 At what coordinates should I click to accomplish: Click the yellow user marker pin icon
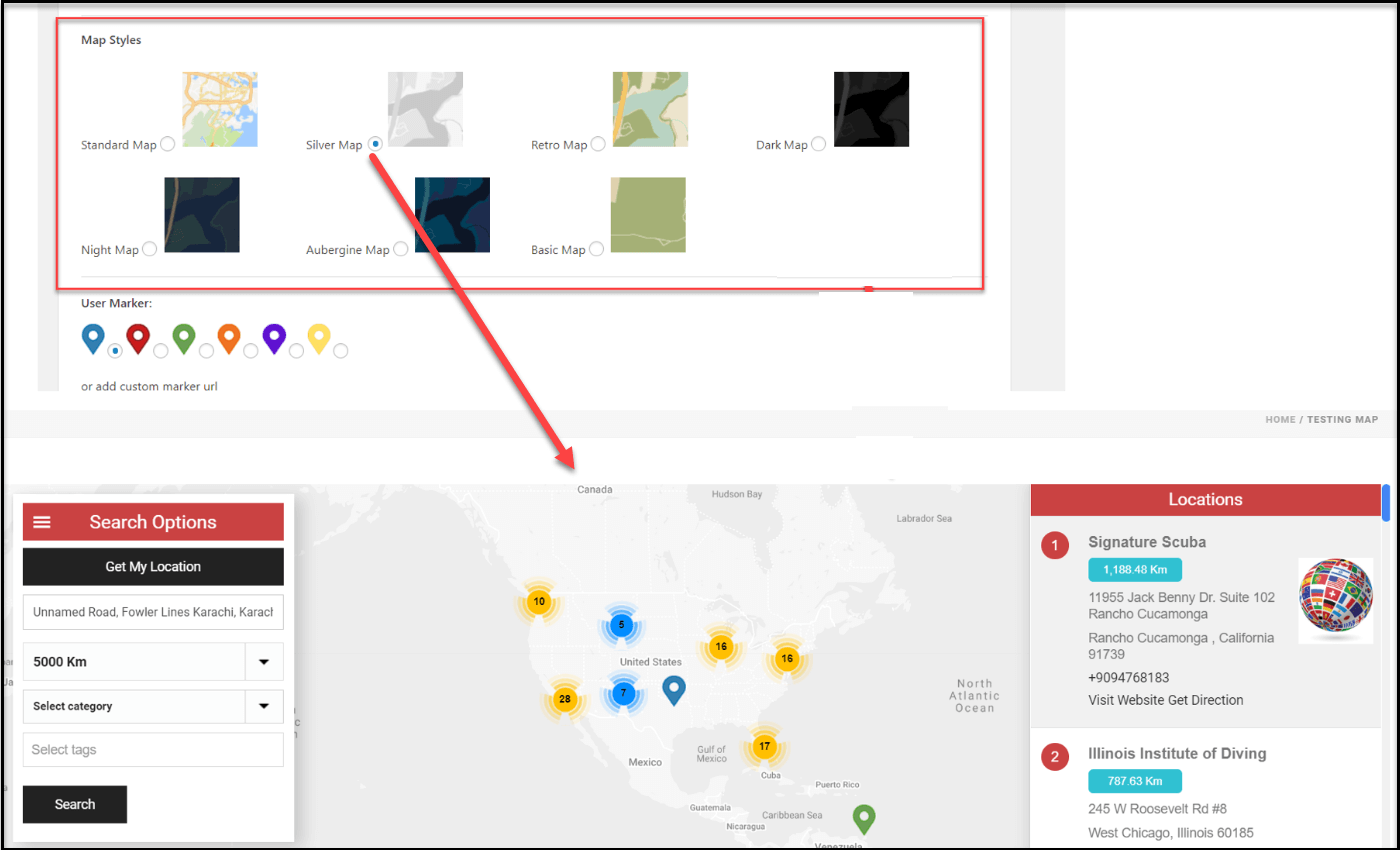319,339
